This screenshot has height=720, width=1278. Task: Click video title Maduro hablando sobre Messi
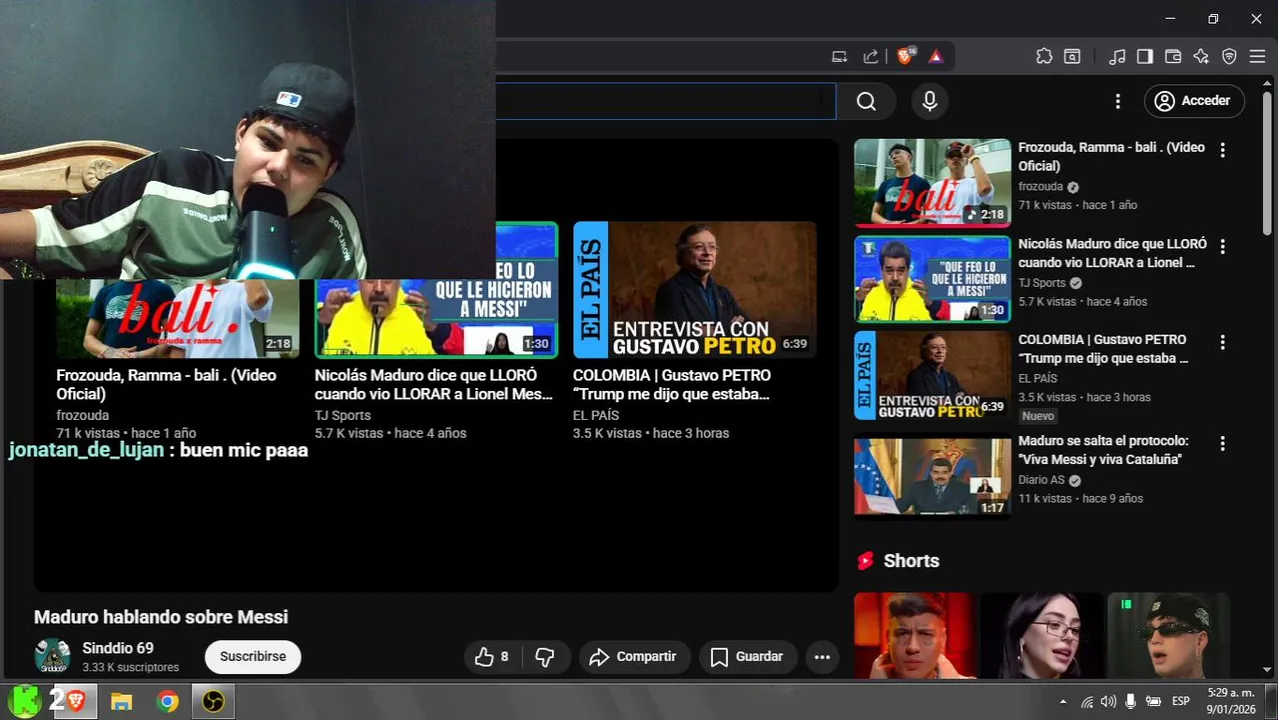pos(161,617)
